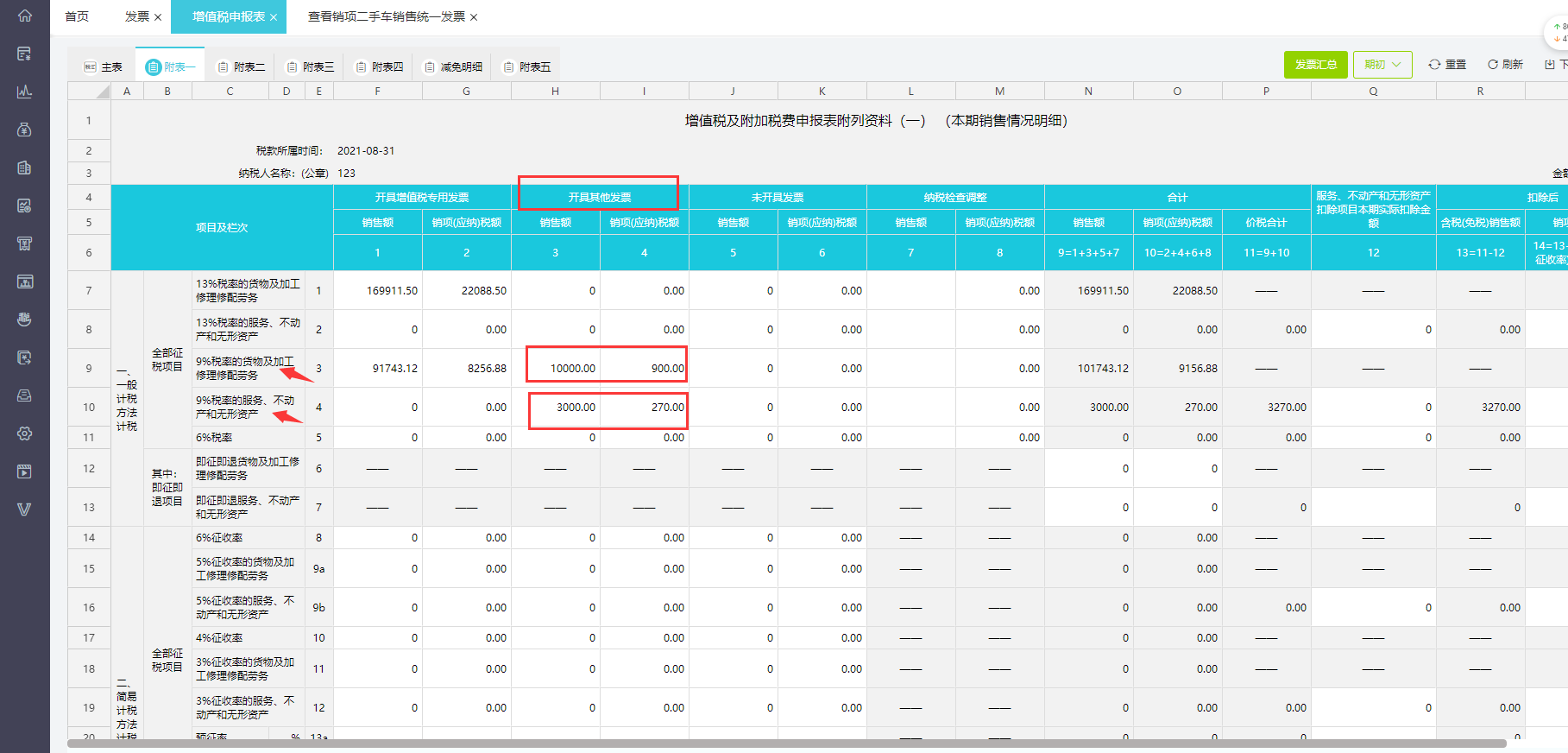Viewport: 1568px width, 753px height.
Task: Click the 发票汇总 green button
Action: tap(1315, 65)
